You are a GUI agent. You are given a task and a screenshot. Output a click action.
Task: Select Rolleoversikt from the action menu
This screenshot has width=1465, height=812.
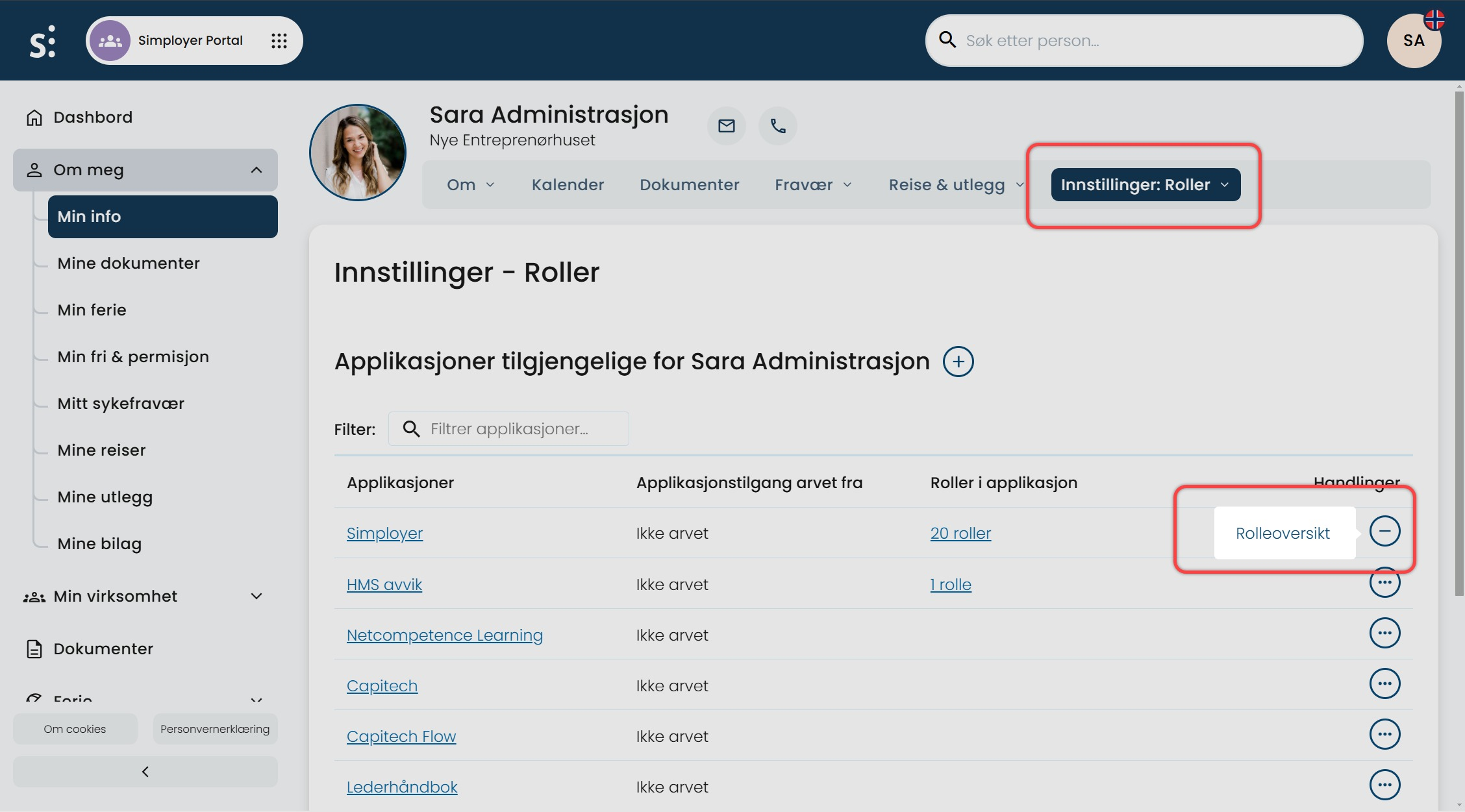[x=1283, y=534]
